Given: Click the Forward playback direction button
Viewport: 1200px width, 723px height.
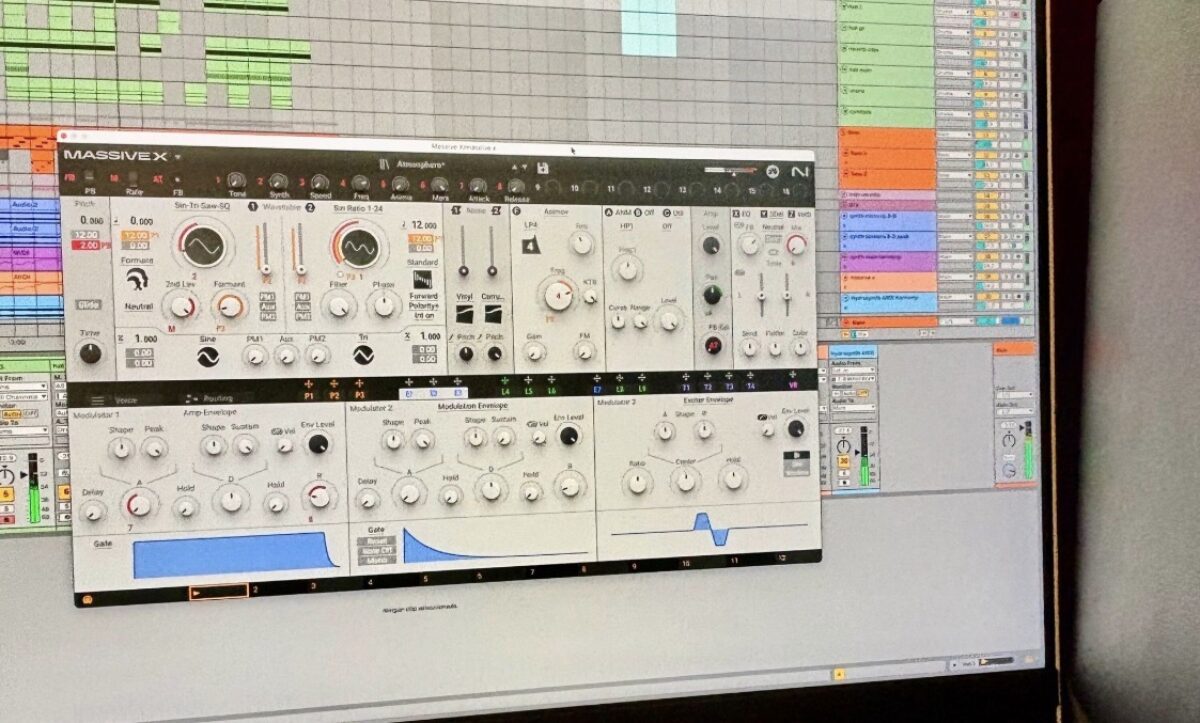Looking at the screenshot, I should (423, 295).
